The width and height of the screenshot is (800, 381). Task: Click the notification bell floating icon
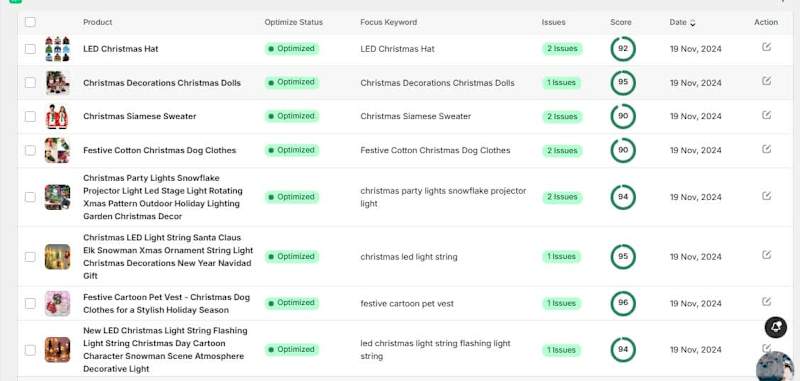pyautogui.click(x=776, y=327)
